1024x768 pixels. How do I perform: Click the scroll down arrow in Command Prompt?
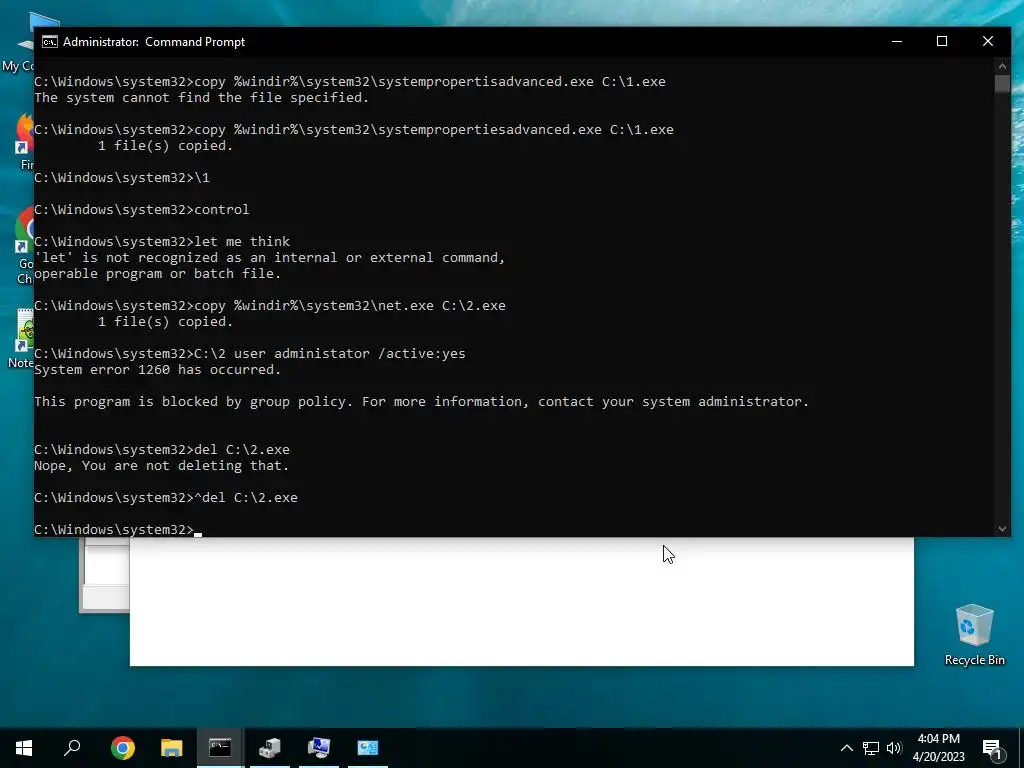click(x=1002, y=529)
